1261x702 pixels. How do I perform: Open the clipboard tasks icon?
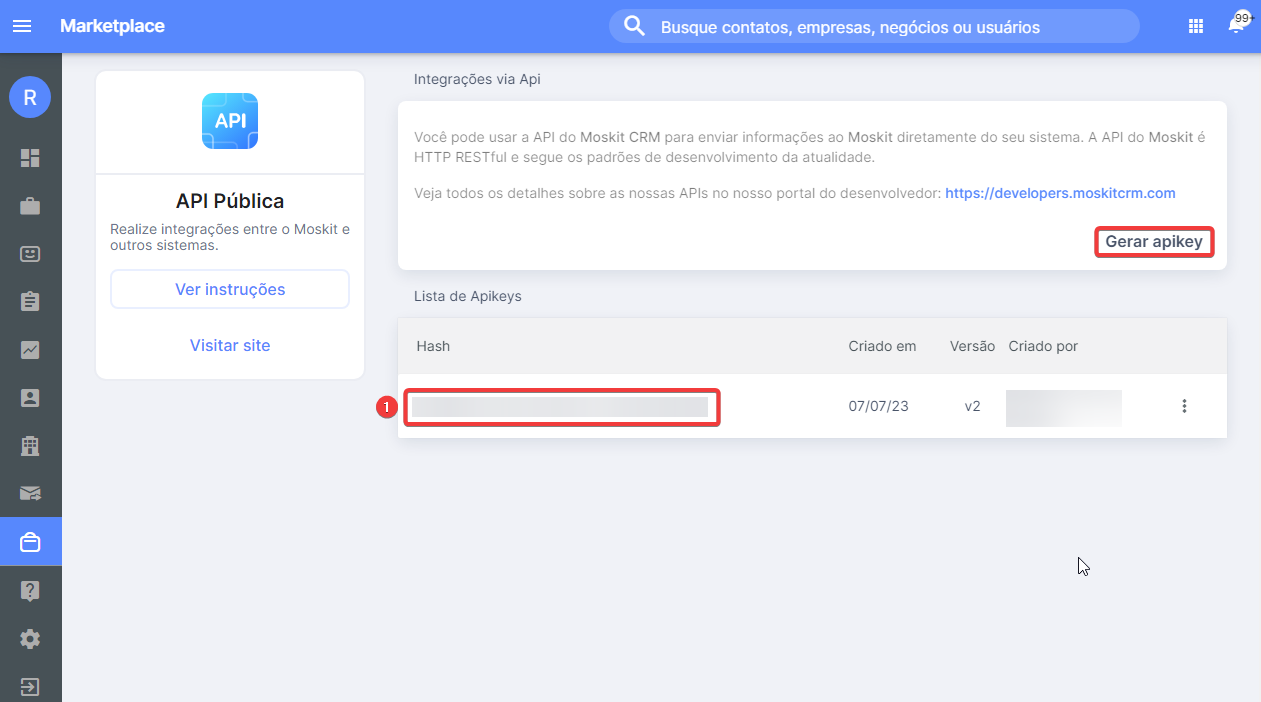[30, 301]
